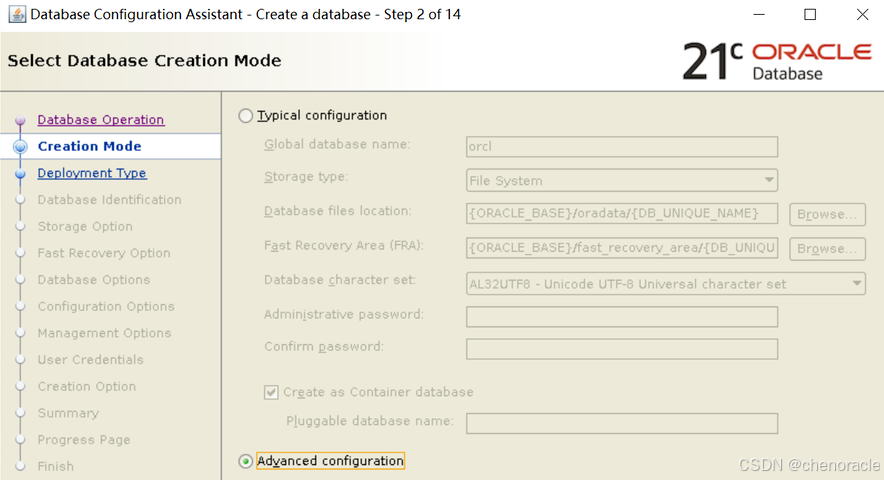Select the Advanced configuration radio button
This screenshot has height=480, width=884.
[x=246, y=461]
